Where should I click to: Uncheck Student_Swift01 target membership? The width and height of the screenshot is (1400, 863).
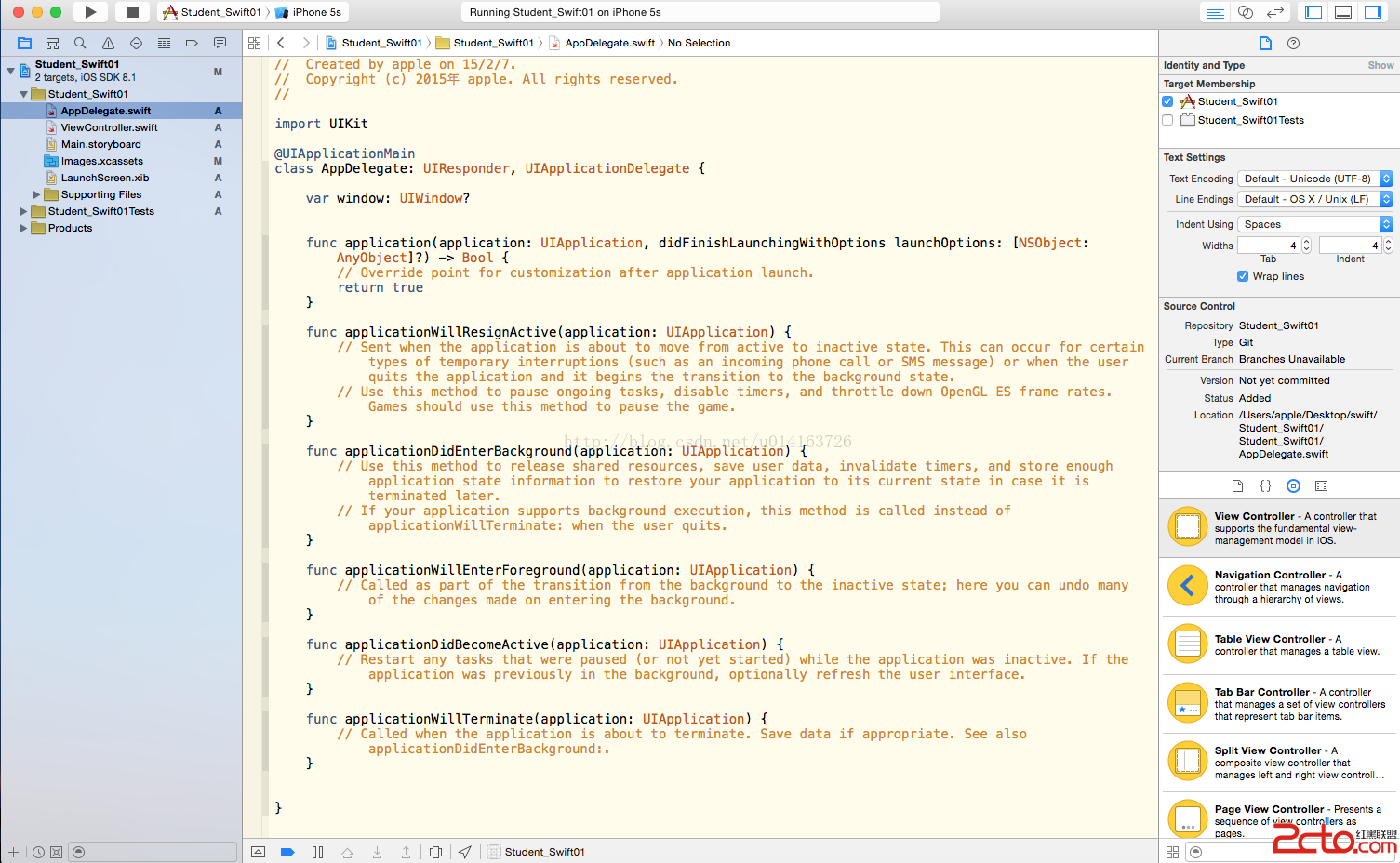(1167, 101)
